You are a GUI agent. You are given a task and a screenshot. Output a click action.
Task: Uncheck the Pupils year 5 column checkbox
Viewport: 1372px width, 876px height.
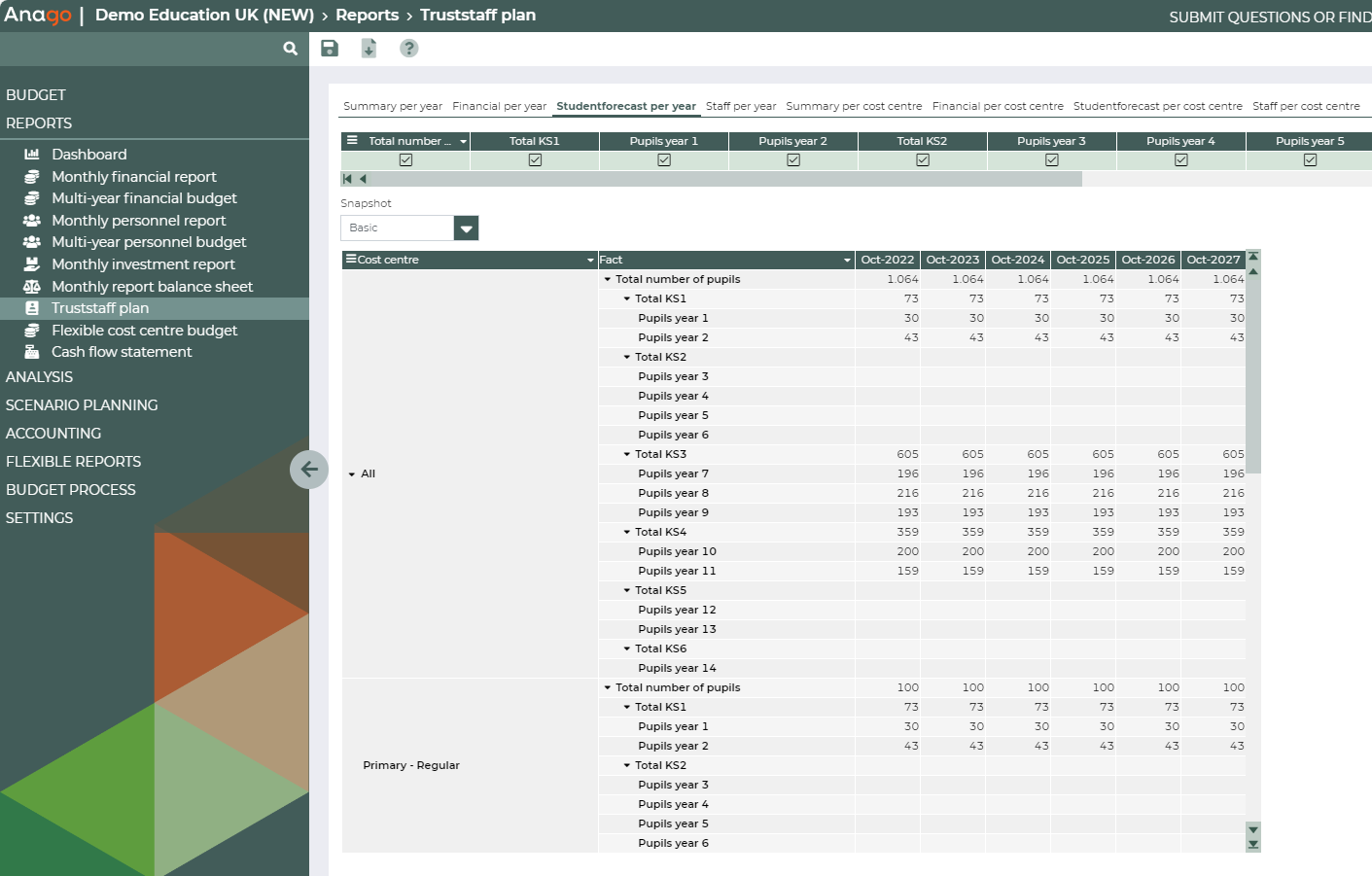coord(1311,160)
